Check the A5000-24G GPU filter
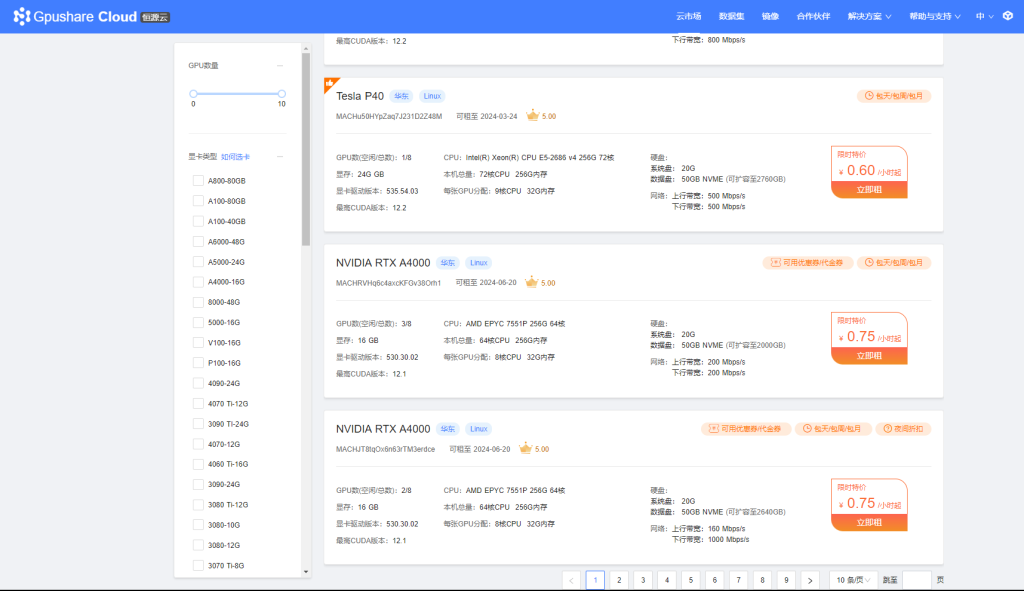Viewport: 1024px width, 591px height. 198,262
